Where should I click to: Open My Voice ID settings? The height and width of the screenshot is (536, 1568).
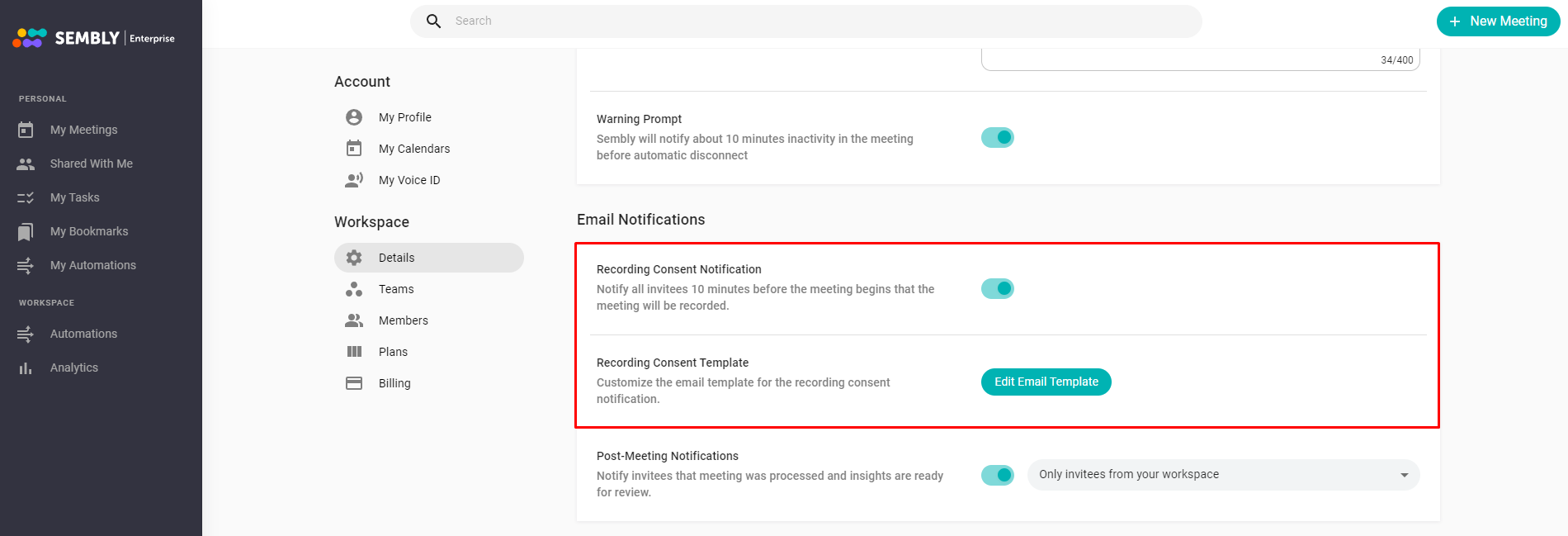[409, 179]
